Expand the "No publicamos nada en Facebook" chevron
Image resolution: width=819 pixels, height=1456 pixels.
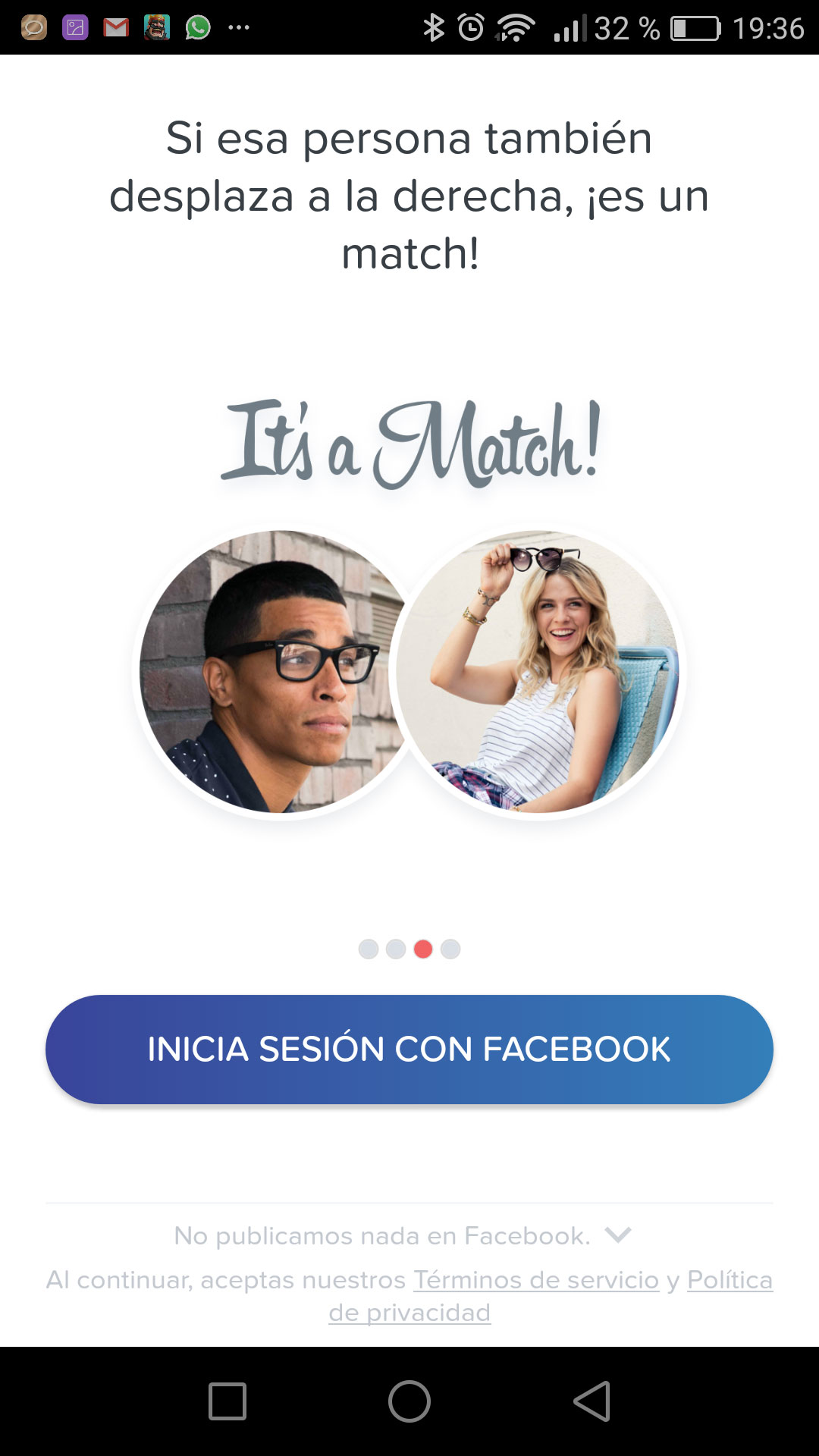tap(618, 1235)
